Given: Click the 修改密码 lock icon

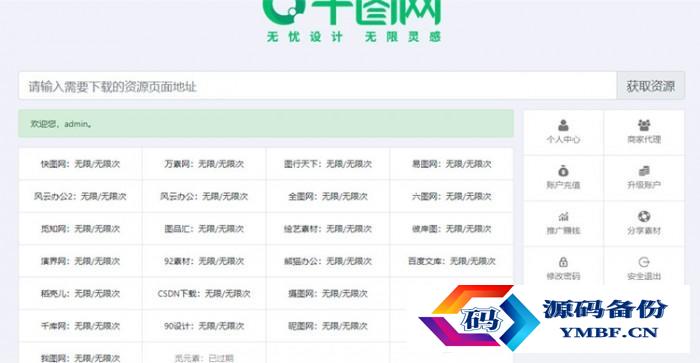Looking at the screenshot, I should [563, 262].
